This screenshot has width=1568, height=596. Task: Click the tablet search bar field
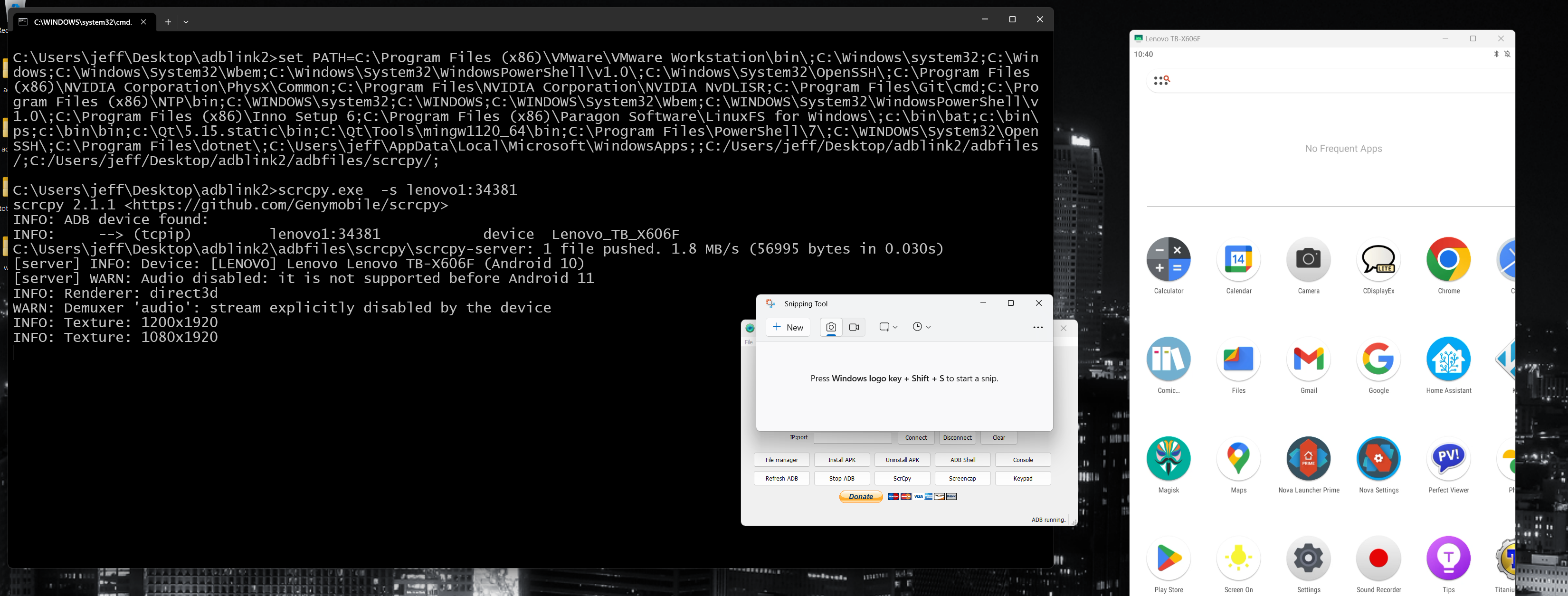pos(1330,80)
